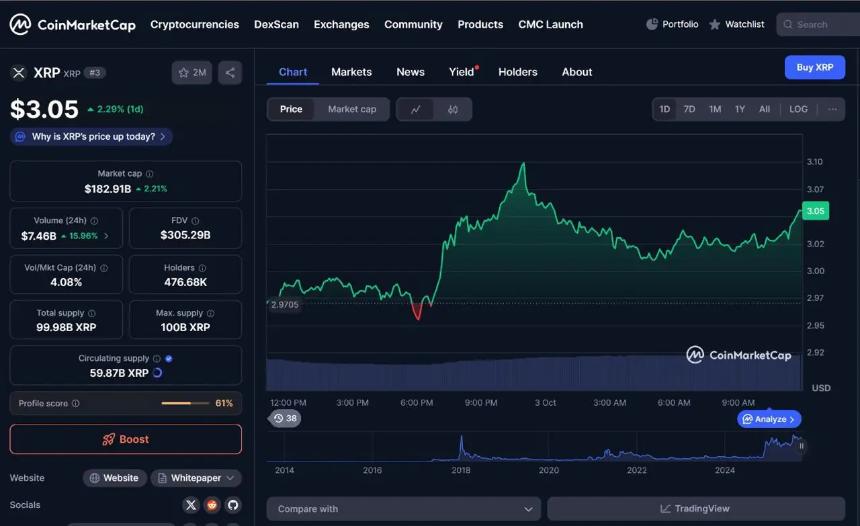Toggle chart to Price view
860x526 pixels.
point(291,109)
